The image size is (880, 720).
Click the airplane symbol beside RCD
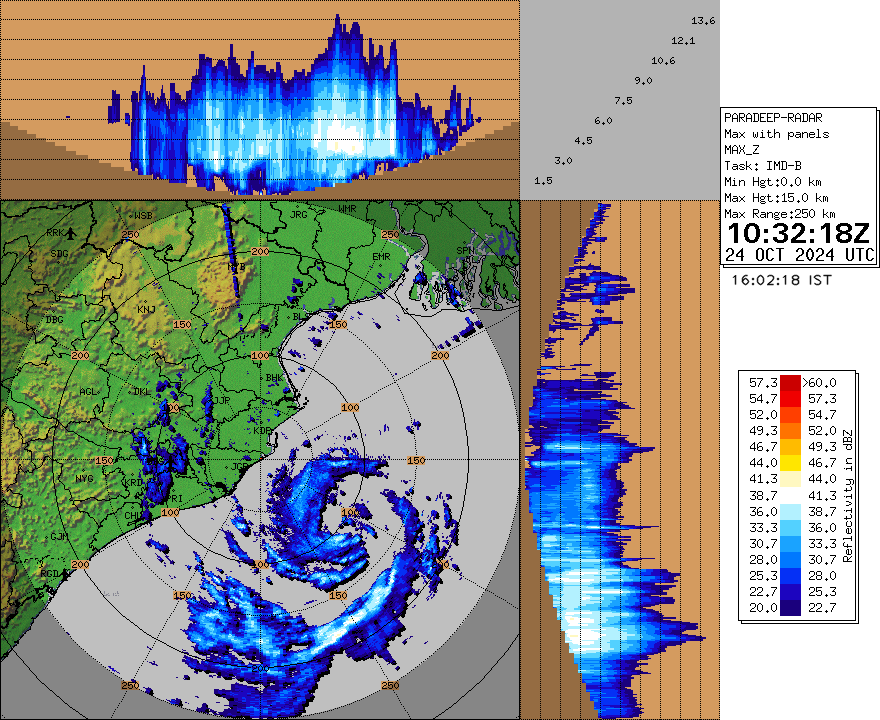tap(67, 574)
